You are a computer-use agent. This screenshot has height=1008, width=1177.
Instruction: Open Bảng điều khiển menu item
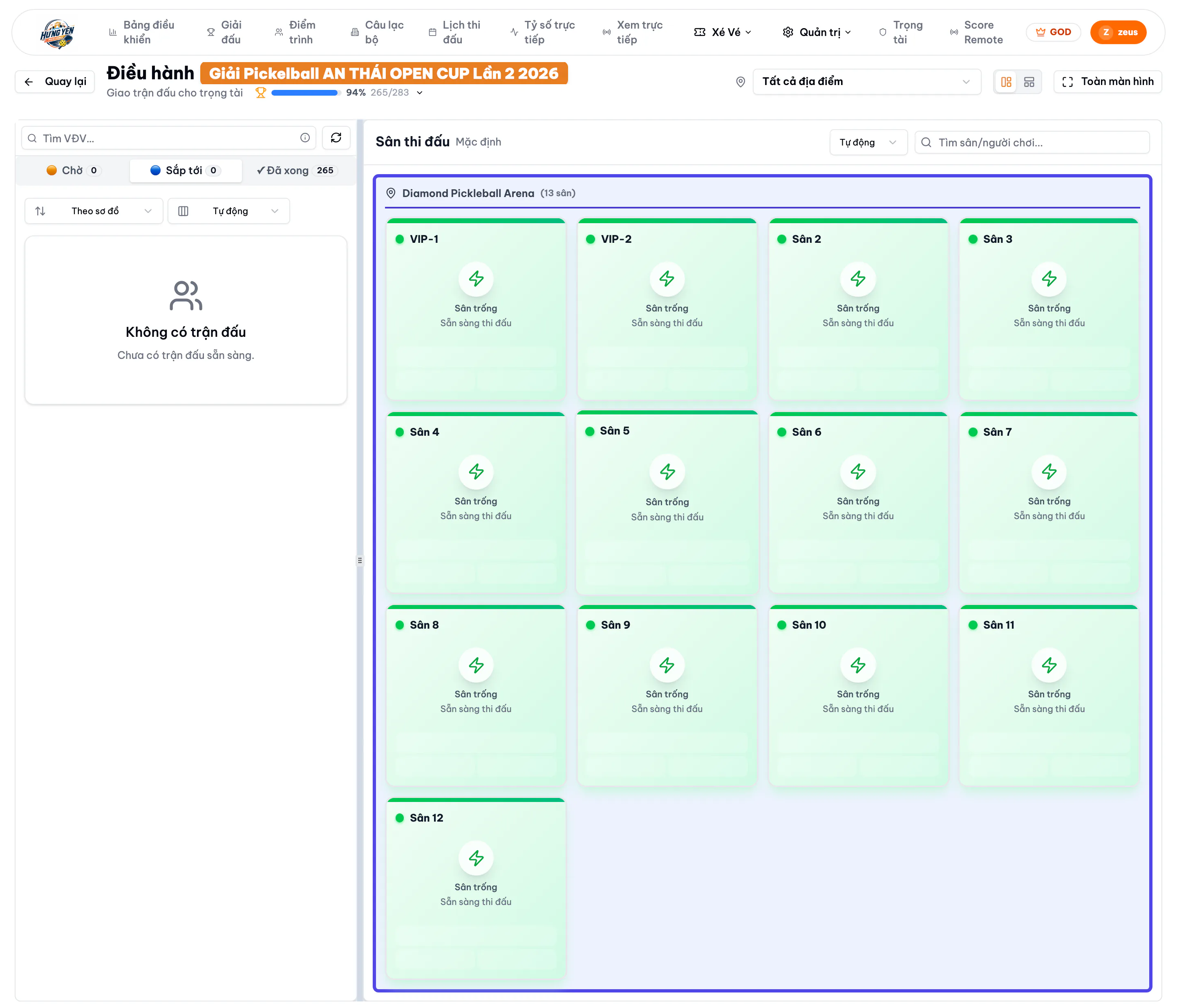pos(142,32)
